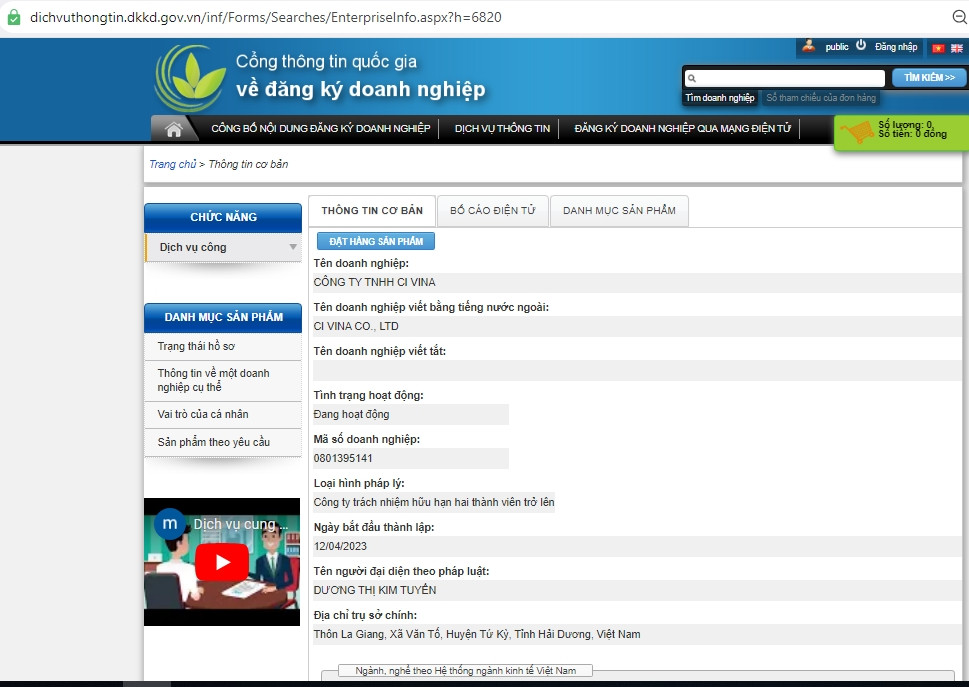Click the home icon in navigation bar

tap(174, 129)
